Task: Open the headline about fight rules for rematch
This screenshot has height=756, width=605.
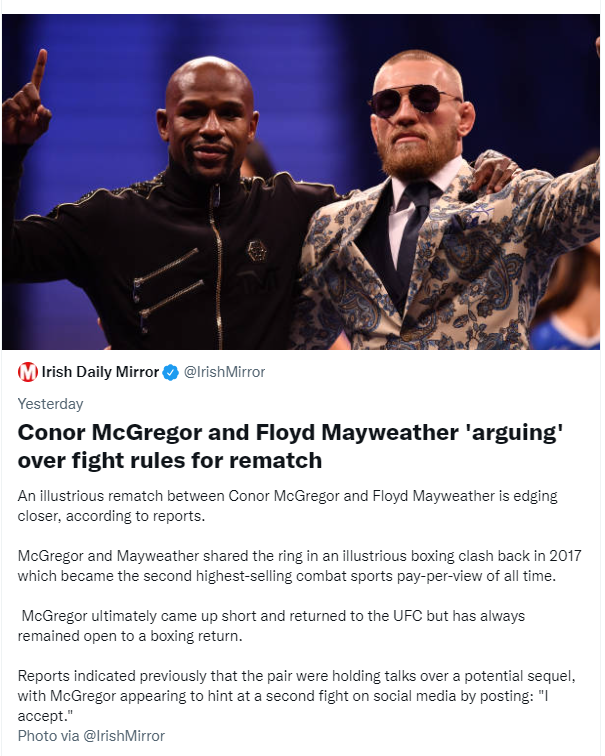Action: 290,446
